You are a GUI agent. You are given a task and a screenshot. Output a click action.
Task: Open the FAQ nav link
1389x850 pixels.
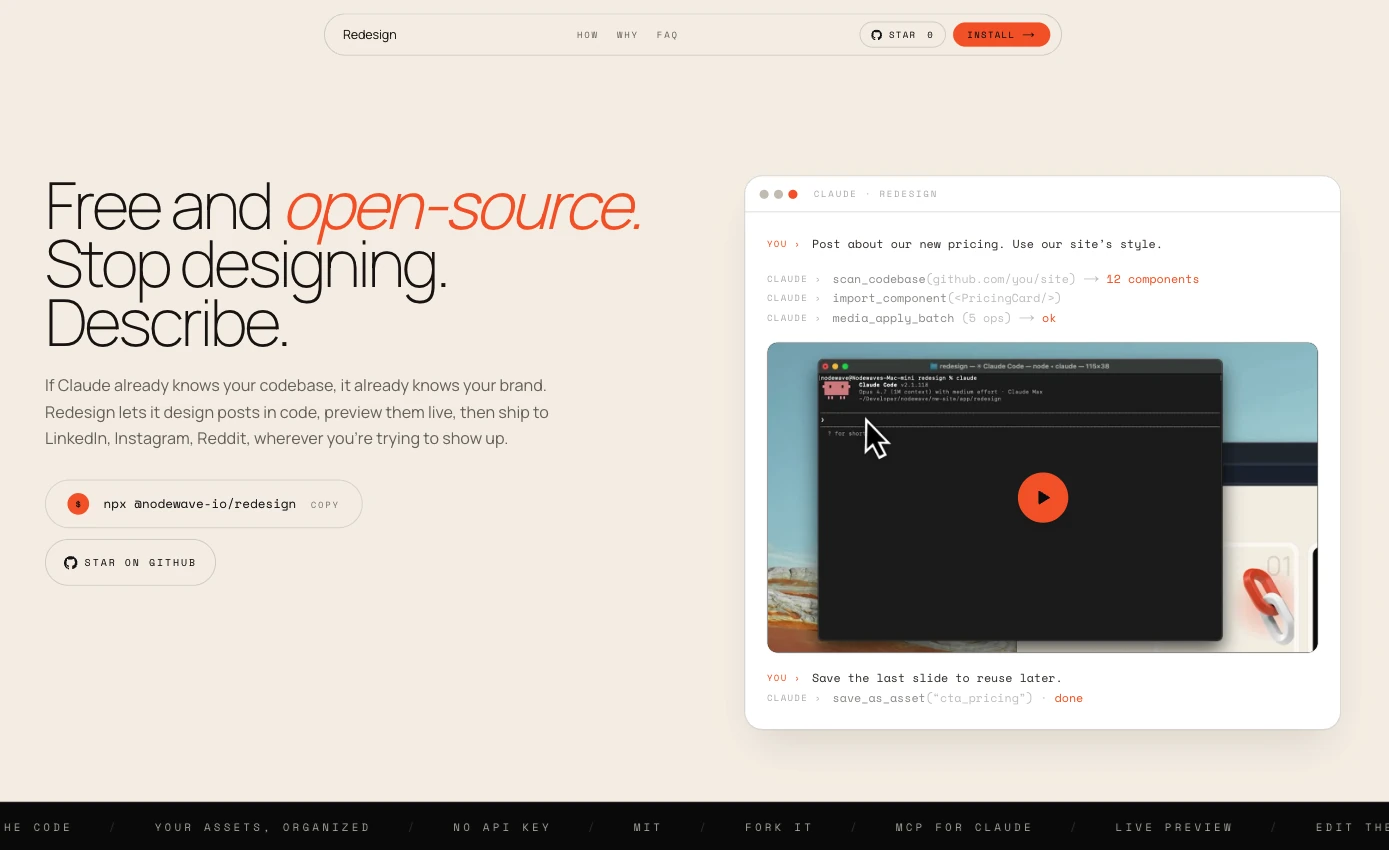tap(667, 35)
